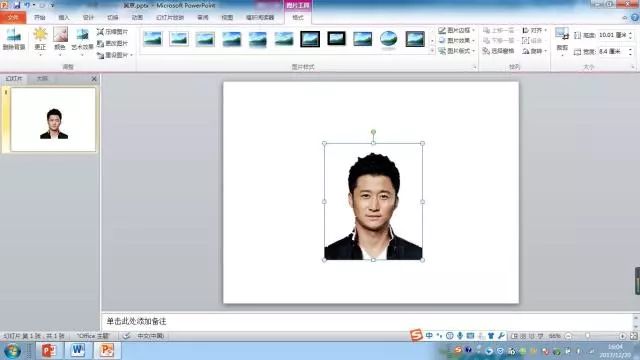
Task: Apply the third picture style in gallery
Action: pyautogui.click(x=205, y=39)
